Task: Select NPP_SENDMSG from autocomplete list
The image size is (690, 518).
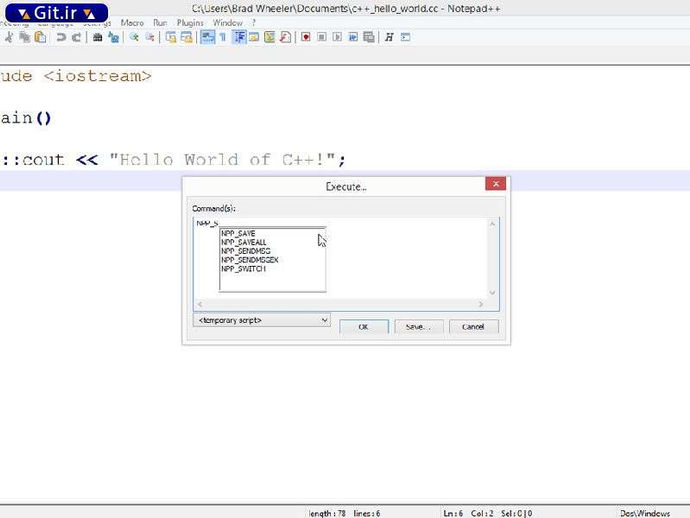Action: pyautogui.click(x=246, y=251)
